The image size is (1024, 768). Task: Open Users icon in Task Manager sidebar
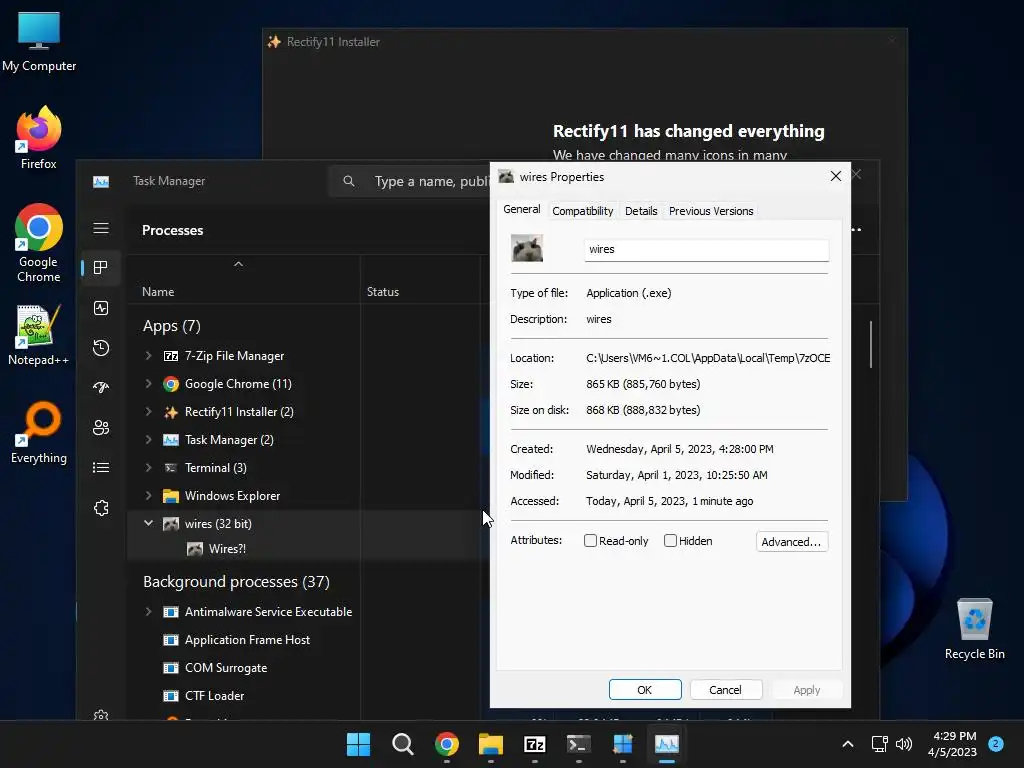point(101,428)
